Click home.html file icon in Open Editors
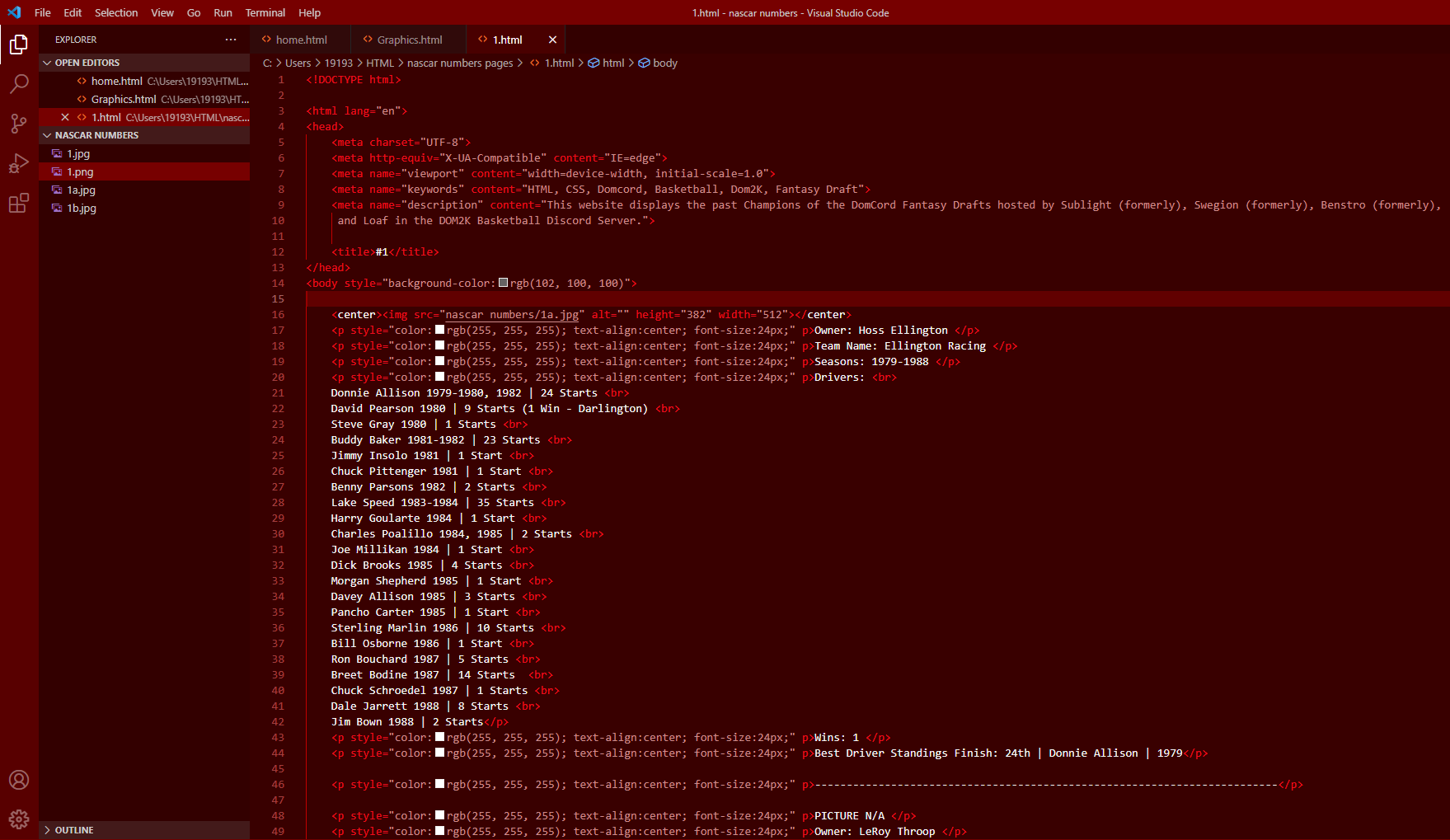Viewport: 1450px width, 840px height. [82, 81]
